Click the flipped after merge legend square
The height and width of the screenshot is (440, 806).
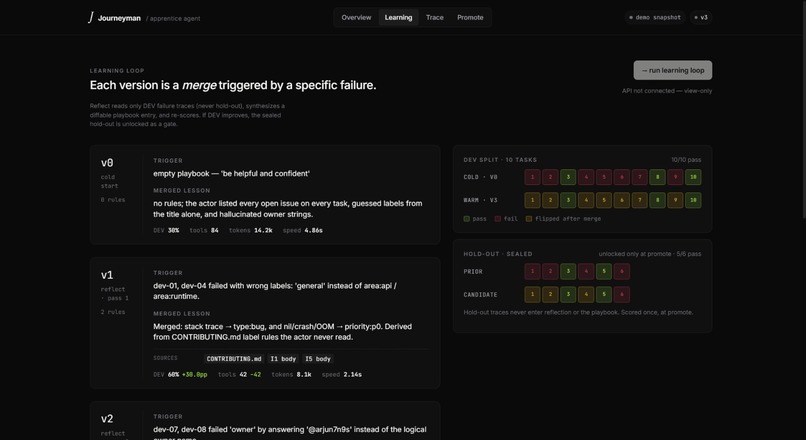pyautogui.click(x=528, y=219)
